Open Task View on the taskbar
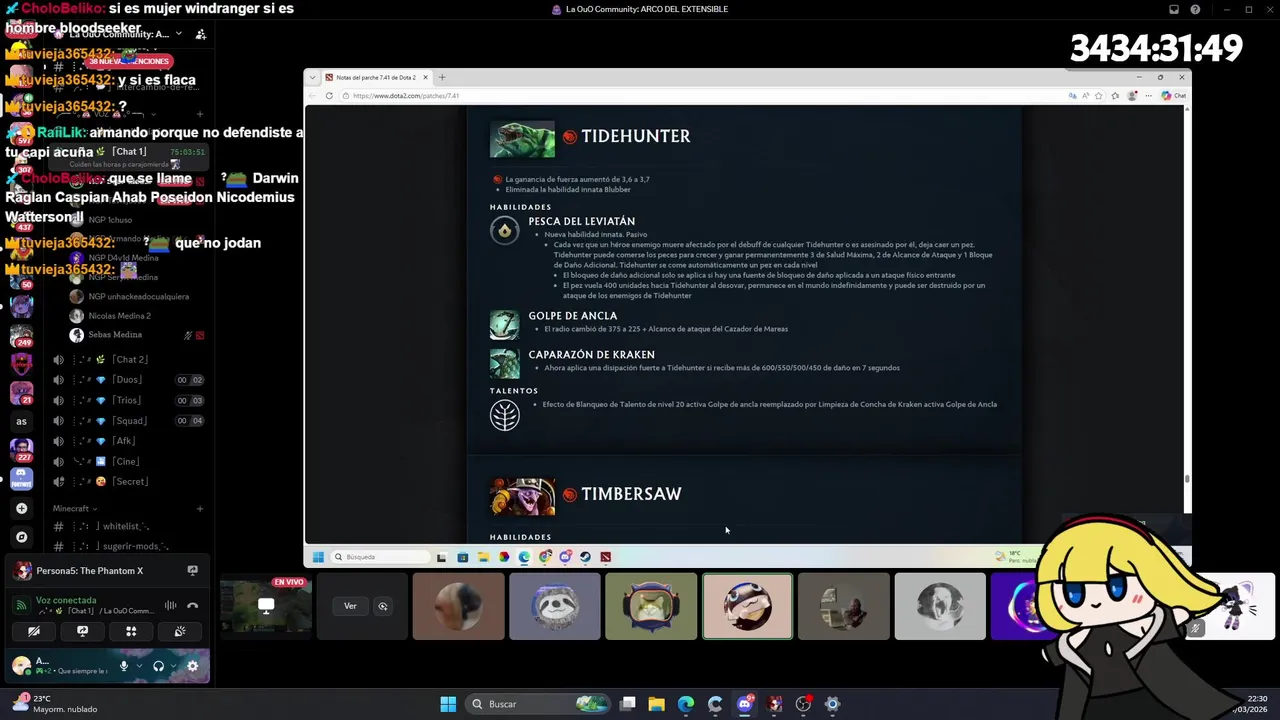 point(627,704)
